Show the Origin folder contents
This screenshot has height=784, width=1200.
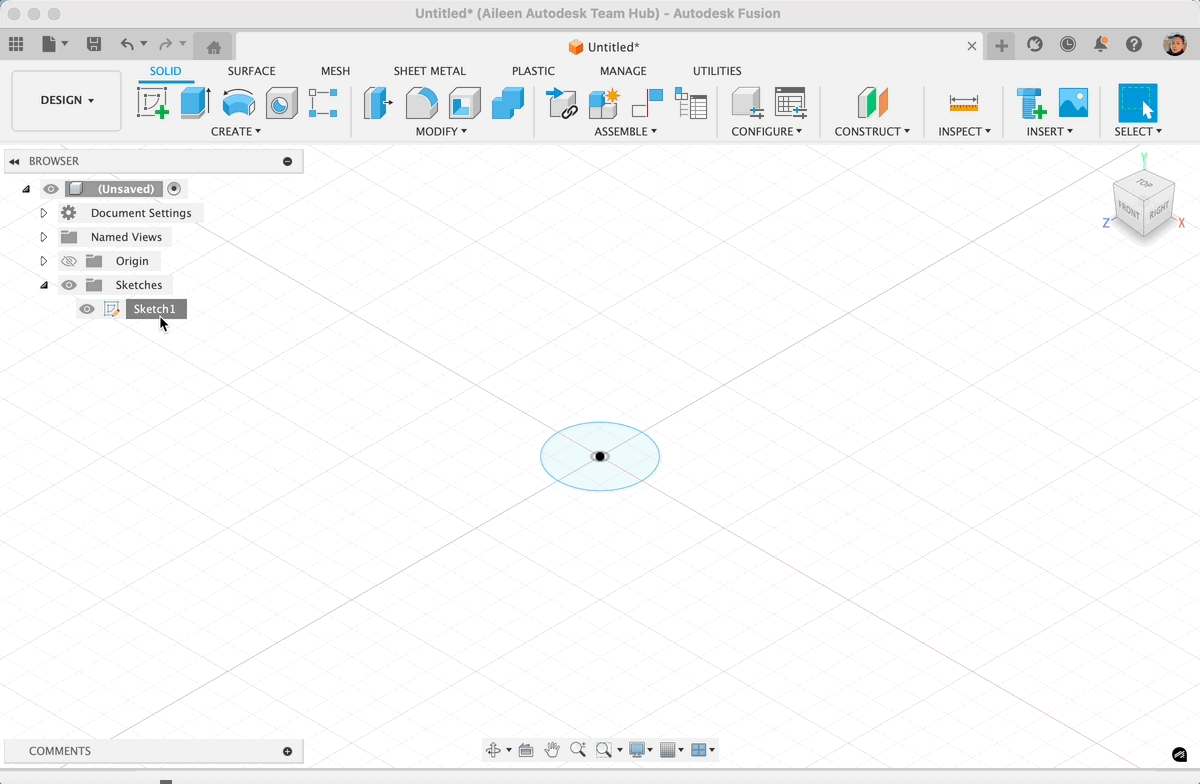[43, 260]
